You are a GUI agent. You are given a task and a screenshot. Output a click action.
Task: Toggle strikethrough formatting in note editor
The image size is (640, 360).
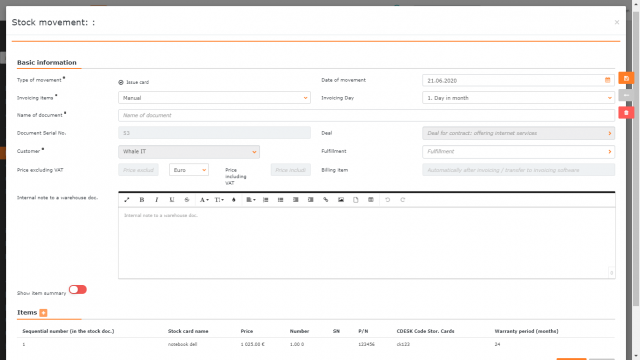tap(187, 200)
